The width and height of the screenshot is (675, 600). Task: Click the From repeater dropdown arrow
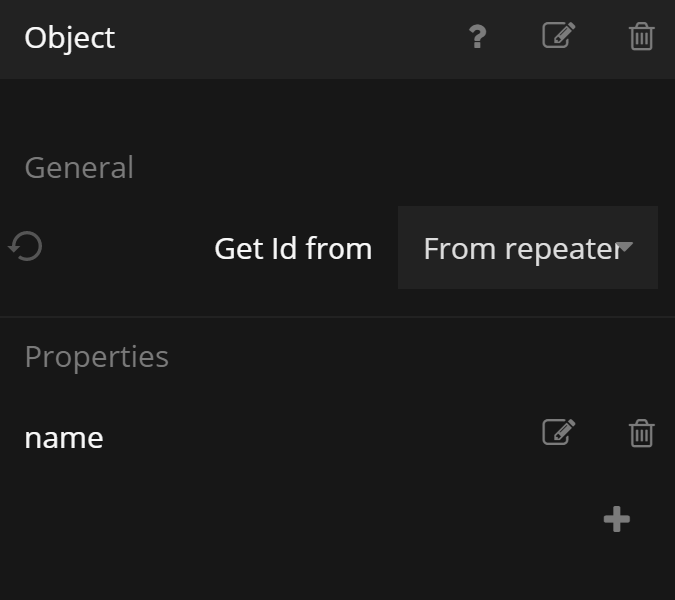pyautogui.click(x=625, y=247)
